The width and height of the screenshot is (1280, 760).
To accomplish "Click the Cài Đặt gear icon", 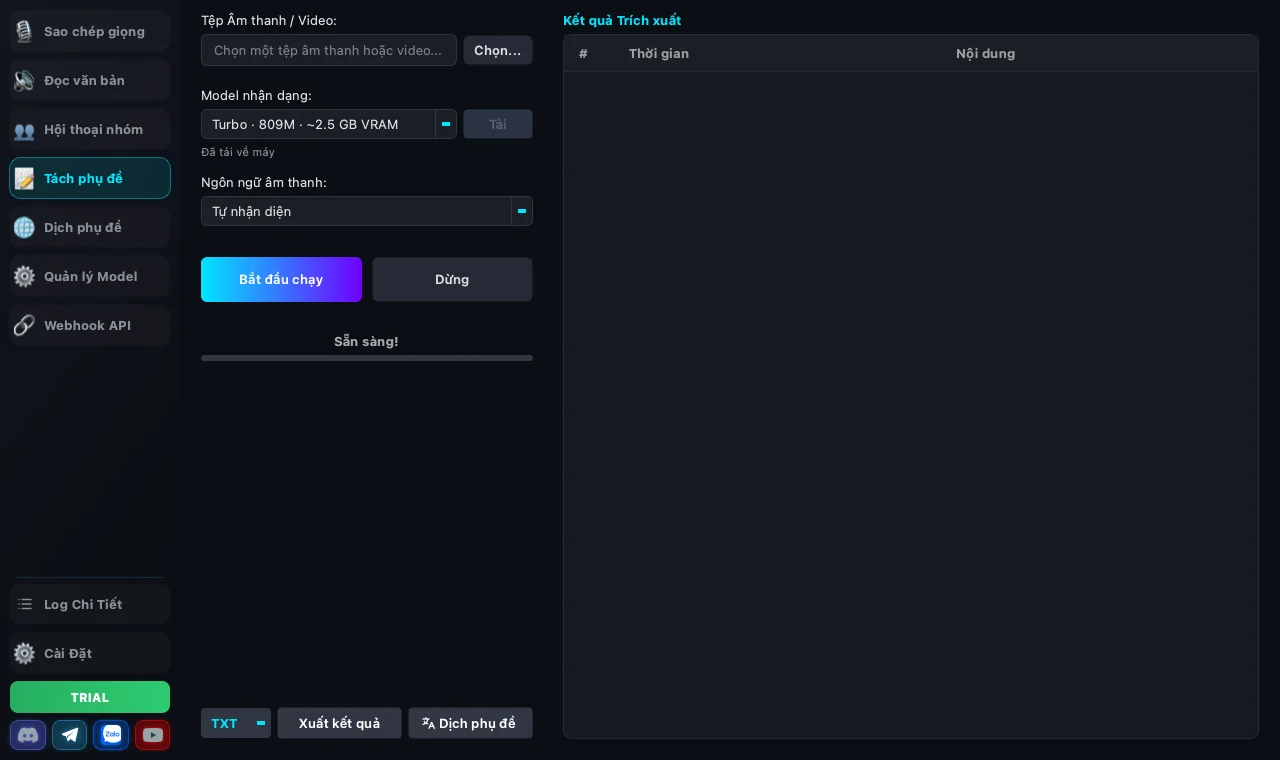I will pyautogui.click(x=24, y=653).
